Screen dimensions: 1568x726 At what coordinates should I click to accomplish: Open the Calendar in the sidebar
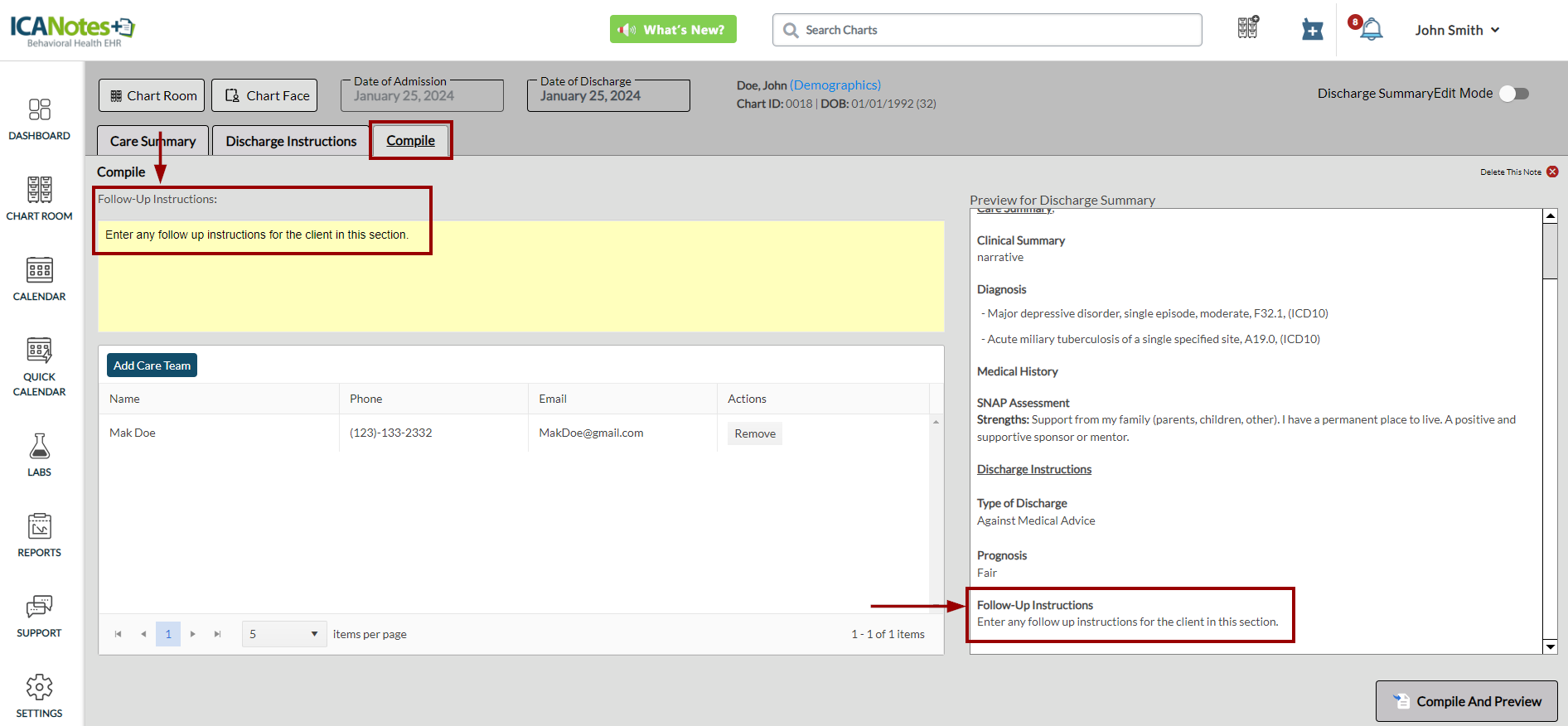point(39,279)
